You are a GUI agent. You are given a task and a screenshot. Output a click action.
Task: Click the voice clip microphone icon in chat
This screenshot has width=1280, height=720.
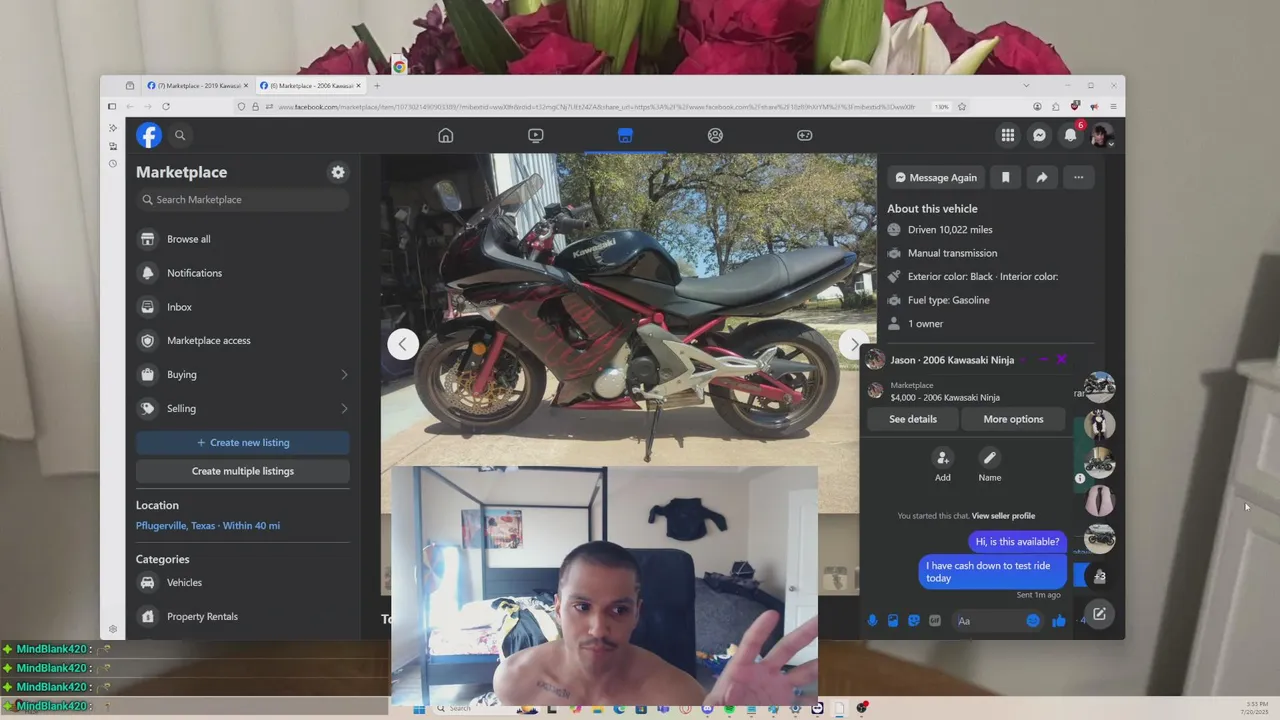872,621
